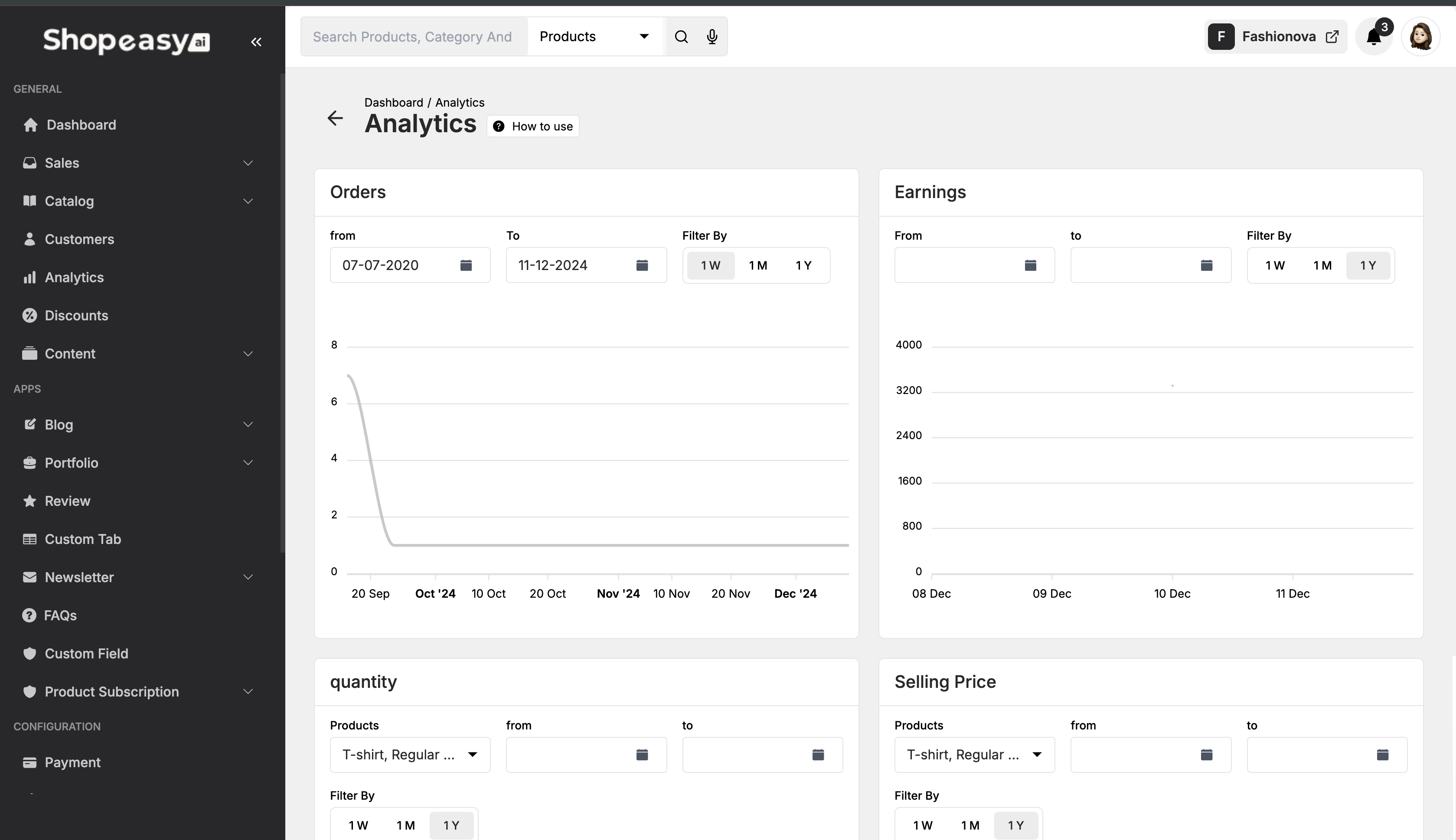Click the user avatar profile picture

click(1420, 37)
